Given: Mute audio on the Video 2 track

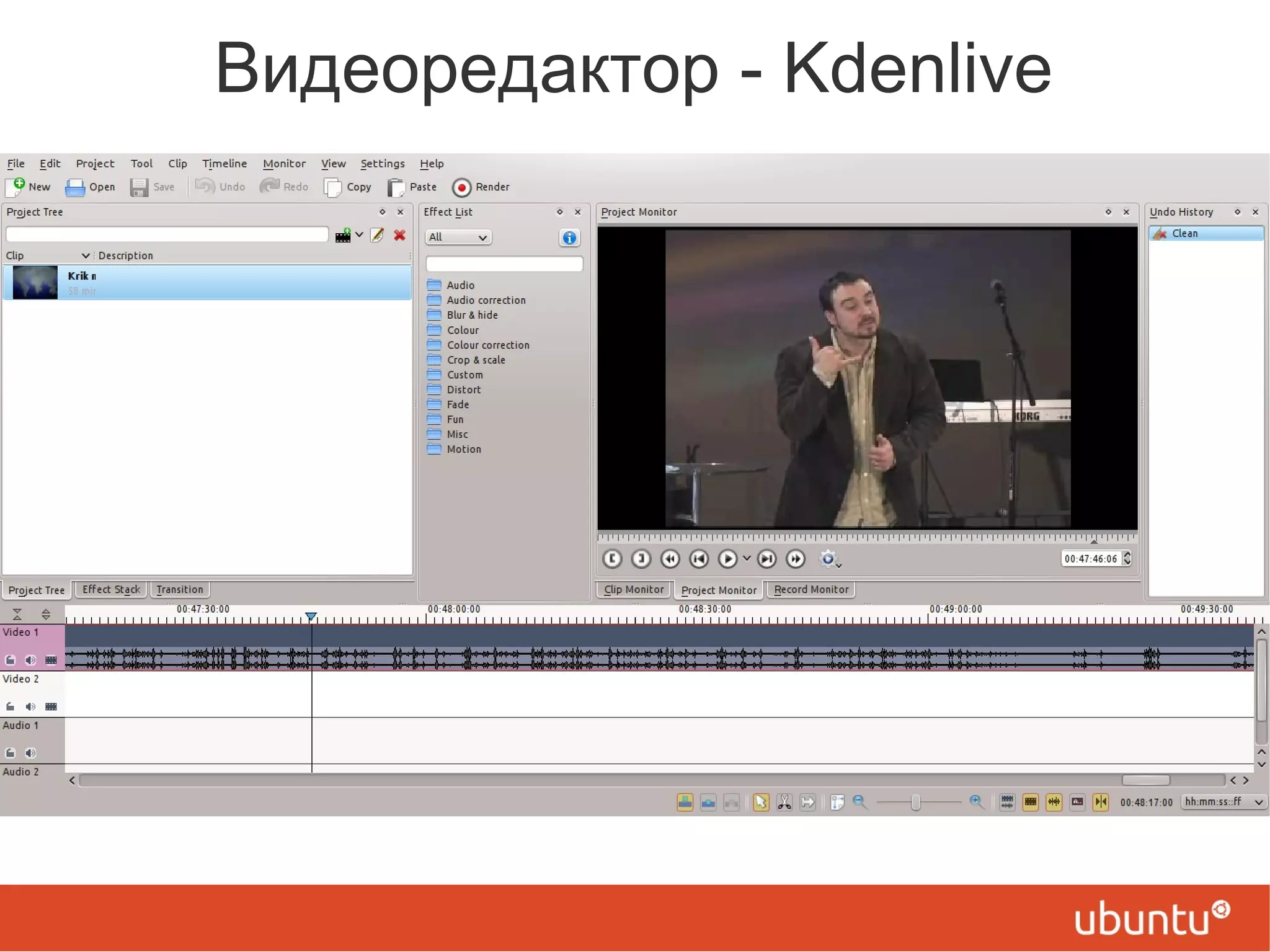Looking at the screenshot, I should coord(30,706).
